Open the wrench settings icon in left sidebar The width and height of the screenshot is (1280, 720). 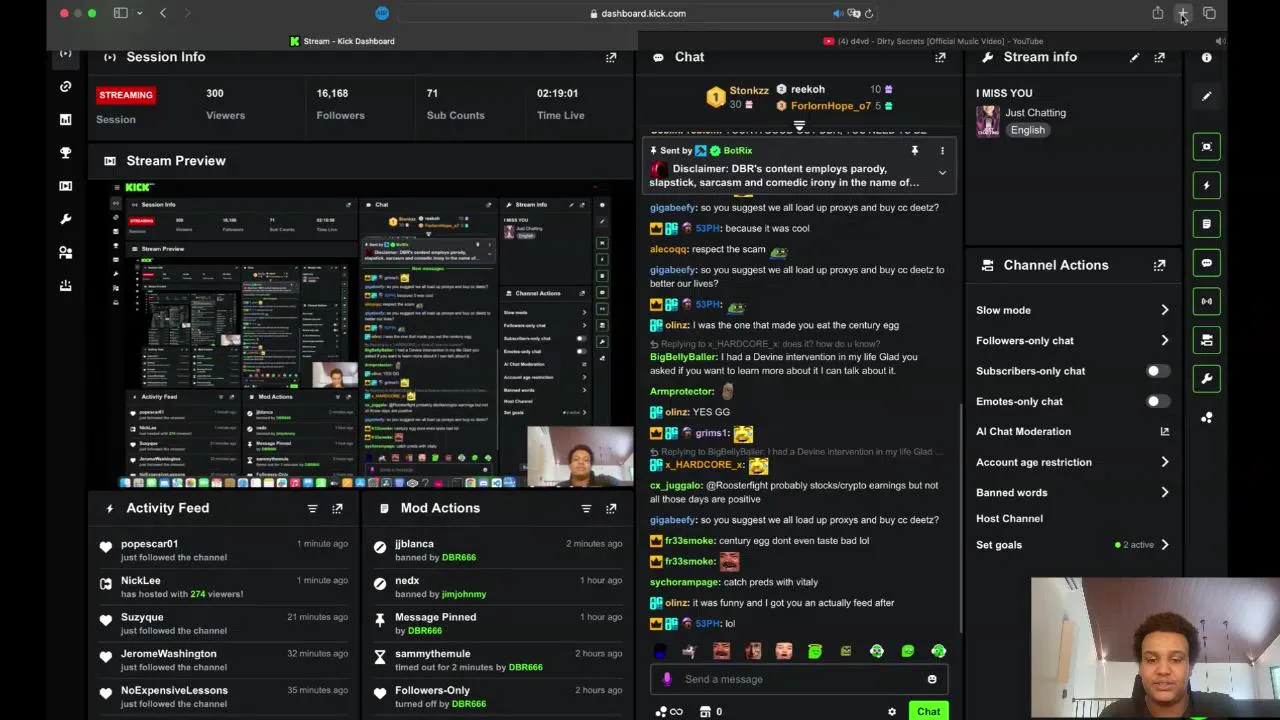(65, 219)
